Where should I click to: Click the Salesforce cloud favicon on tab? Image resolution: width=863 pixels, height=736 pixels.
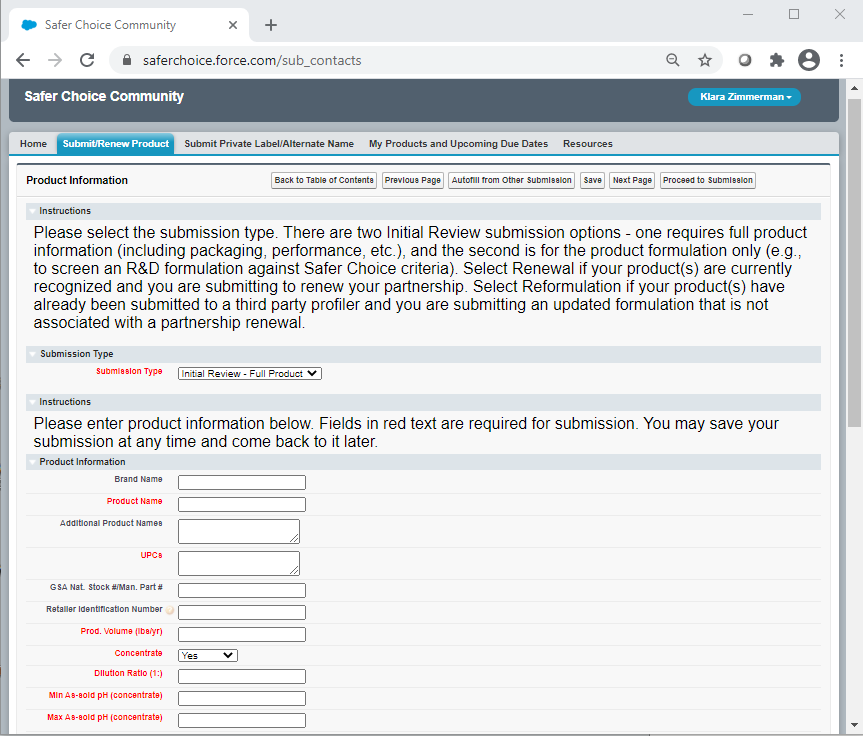[x=29, y=25]
